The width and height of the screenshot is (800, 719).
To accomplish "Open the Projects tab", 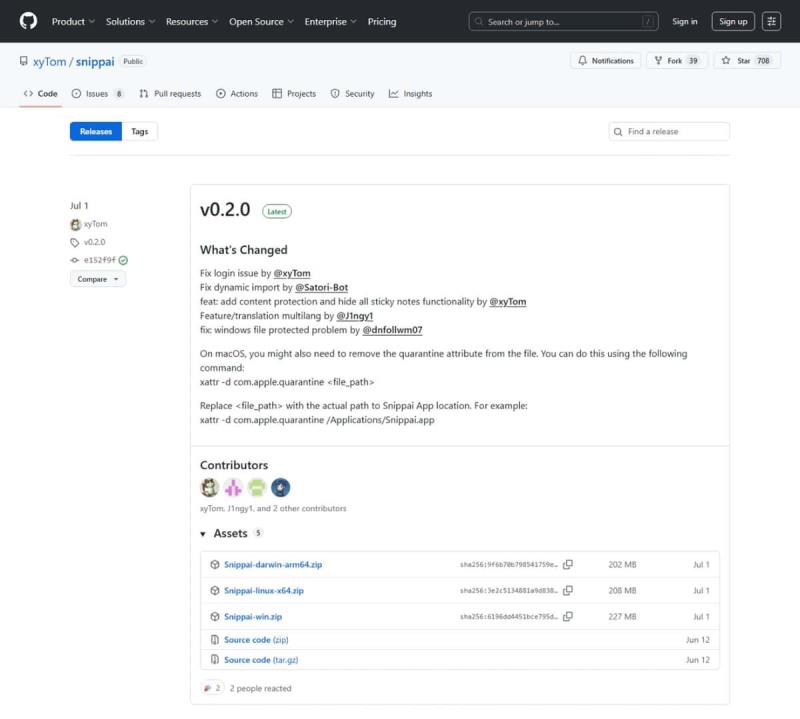I will click(294, 94).
